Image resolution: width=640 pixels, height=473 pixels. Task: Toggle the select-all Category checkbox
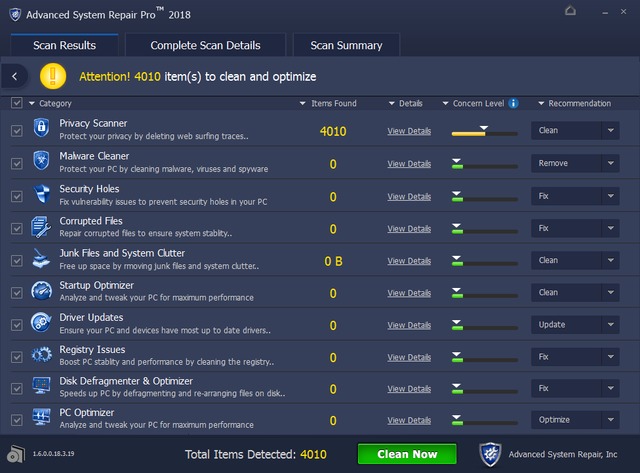pyautogui.click(x=17, y=103)
